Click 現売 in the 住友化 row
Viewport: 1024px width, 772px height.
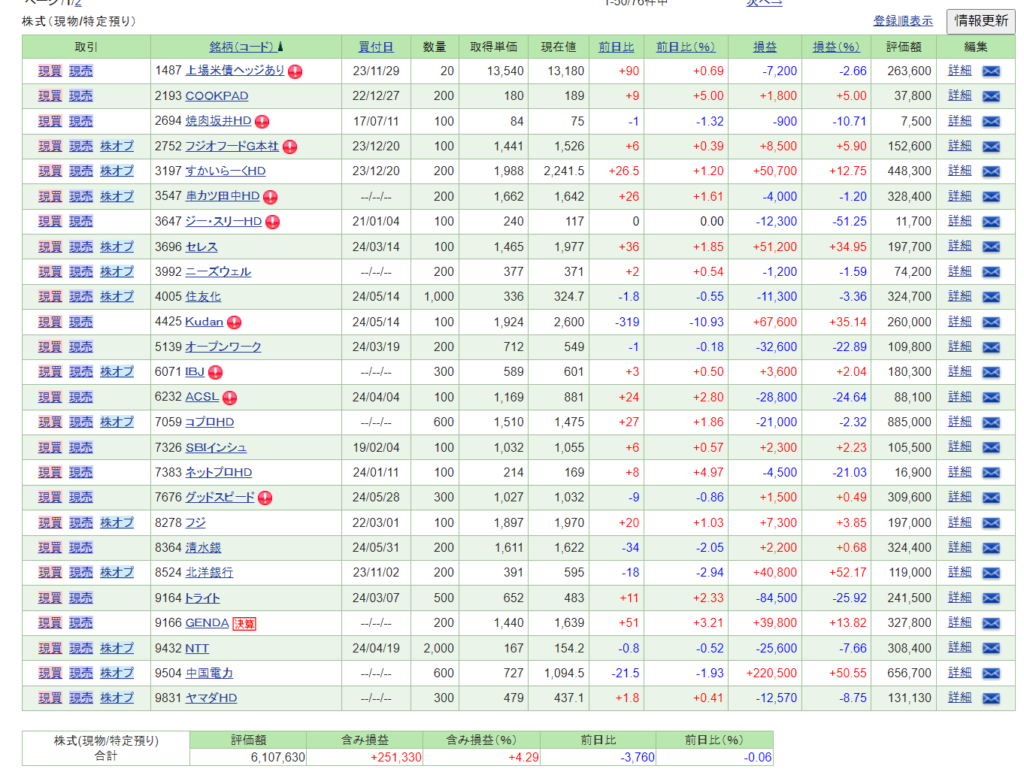click(x=81, y=297)
